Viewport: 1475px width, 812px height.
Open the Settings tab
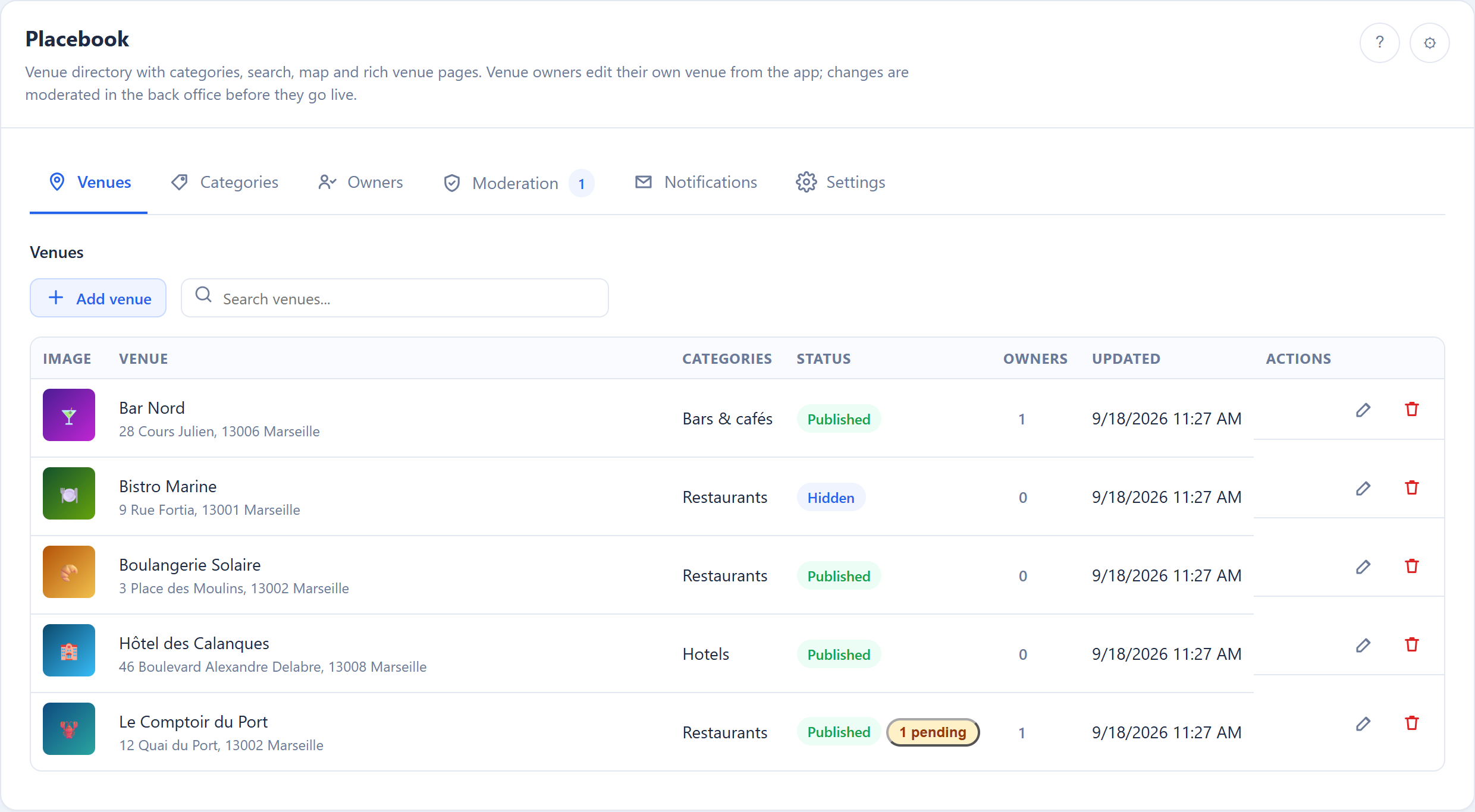point(840,182)
